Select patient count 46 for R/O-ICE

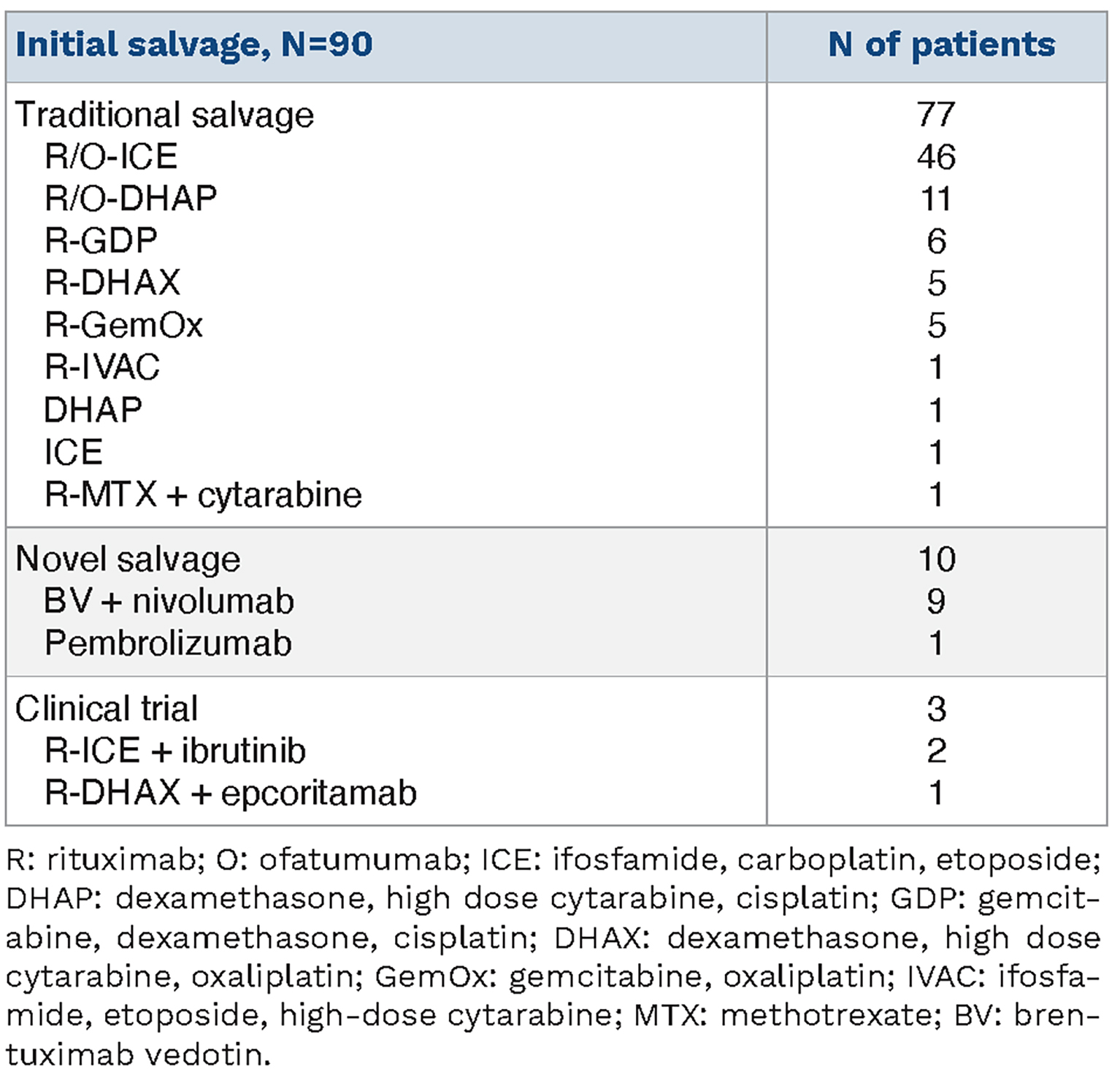936,157
